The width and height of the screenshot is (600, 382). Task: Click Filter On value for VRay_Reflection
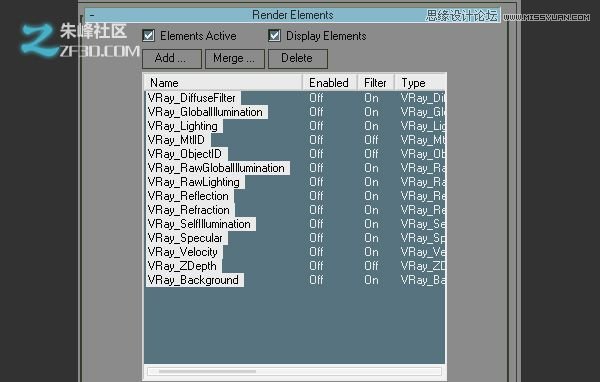[x=372, y=196]
